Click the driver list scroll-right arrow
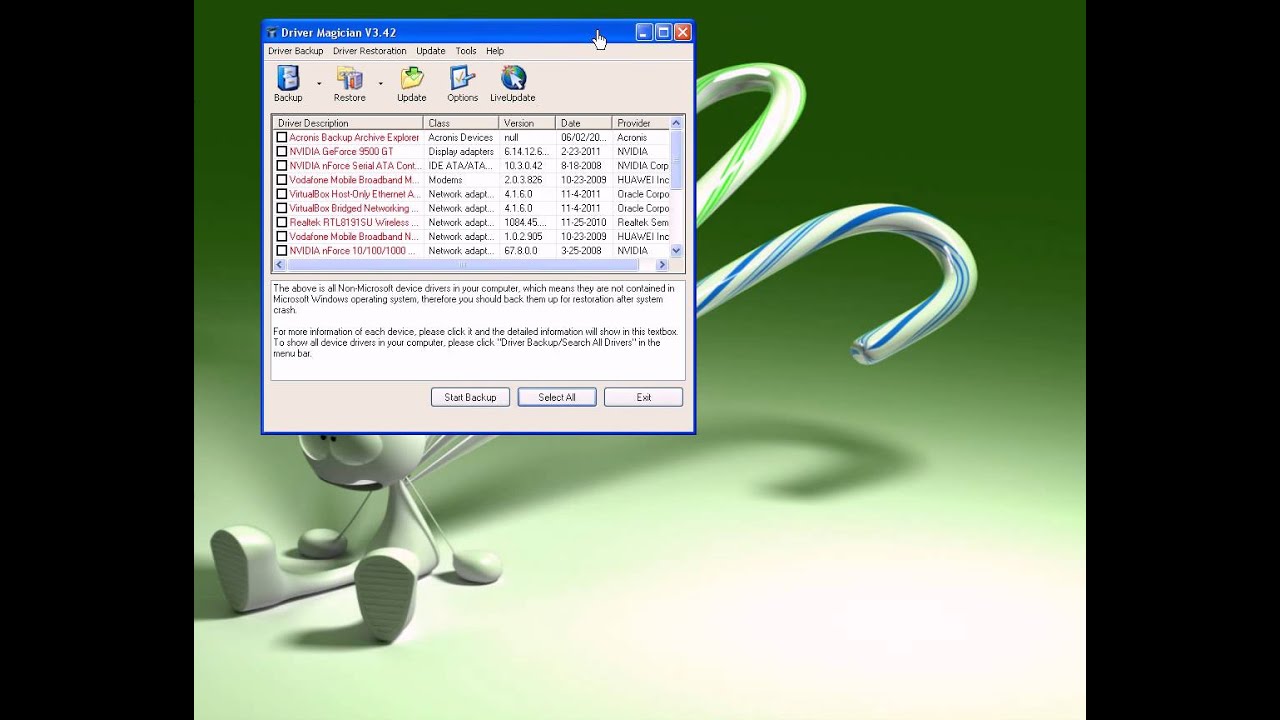 pyautogui.click(x=662, y=265)
